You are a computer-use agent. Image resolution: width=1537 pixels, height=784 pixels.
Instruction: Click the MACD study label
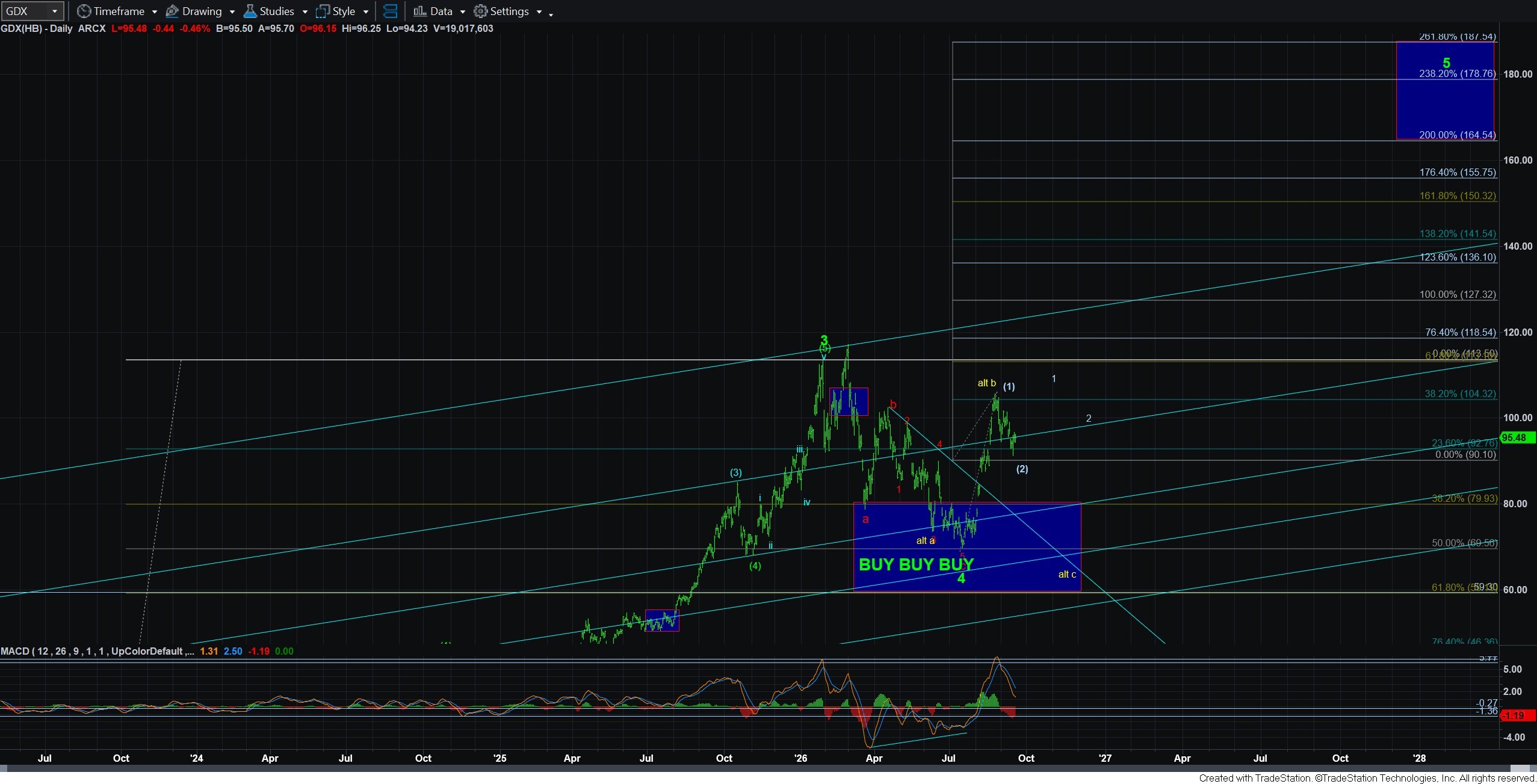click(x=97, y=651)
